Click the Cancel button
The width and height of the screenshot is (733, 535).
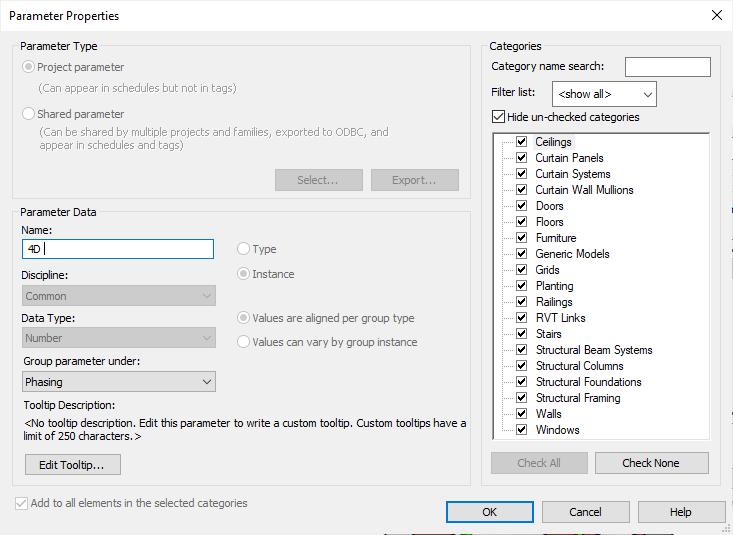coord(585,512)
